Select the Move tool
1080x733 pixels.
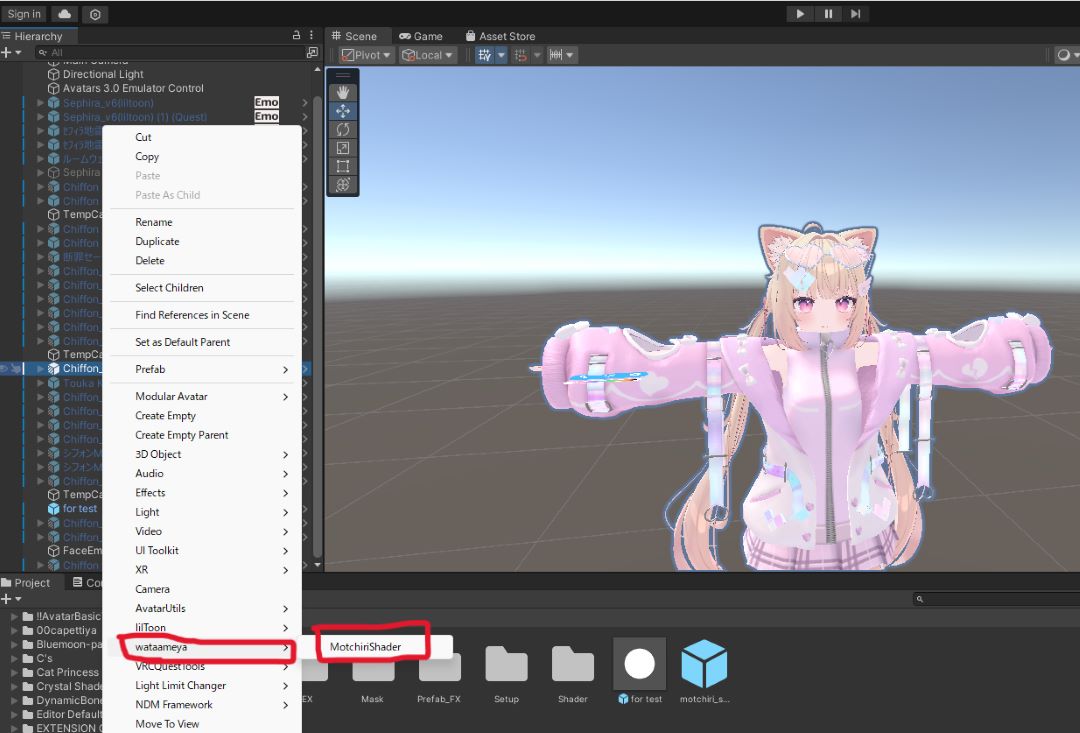pyautogui.click(x=342, y=111)
